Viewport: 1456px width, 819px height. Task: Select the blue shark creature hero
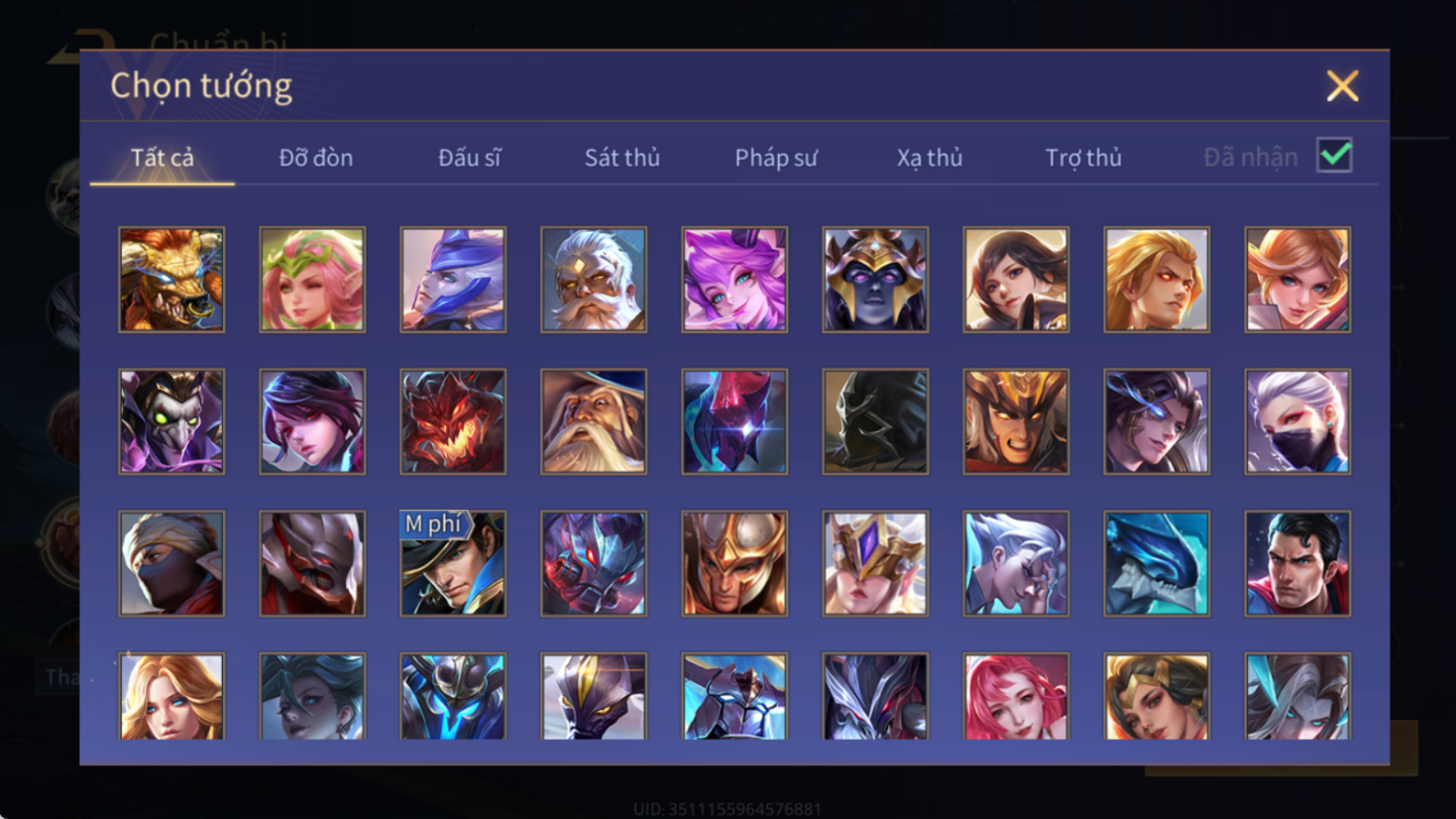click(1157, 563)
